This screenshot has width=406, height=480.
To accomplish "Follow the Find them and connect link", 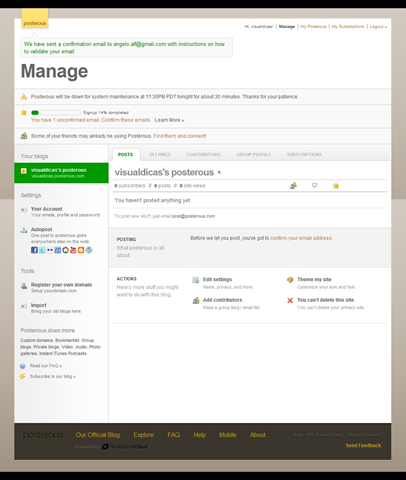I will pos(180,136).
